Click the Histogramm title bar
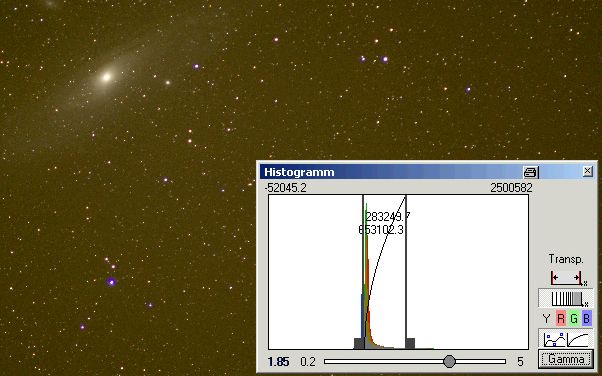The height and width of the screenshot is (376, 602). (391, 172)
